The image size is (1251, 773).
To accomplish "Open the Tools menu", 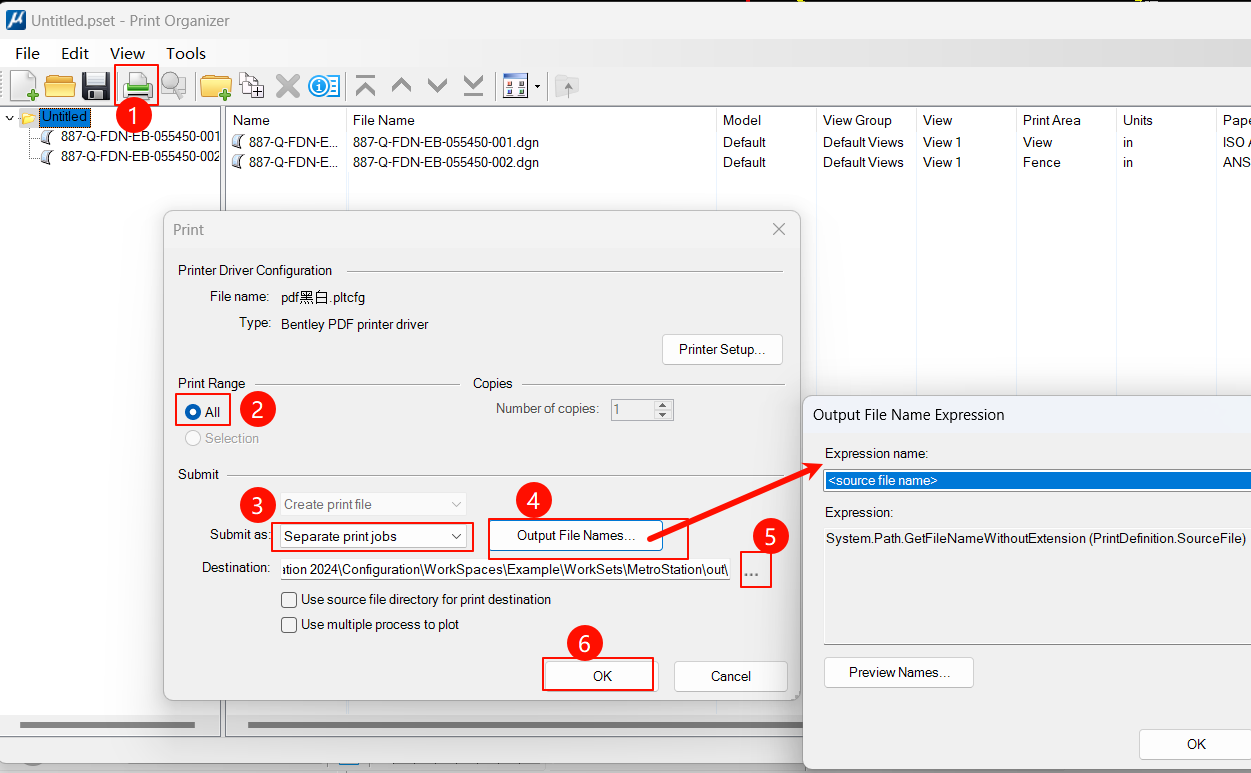I will coord(186,54).
